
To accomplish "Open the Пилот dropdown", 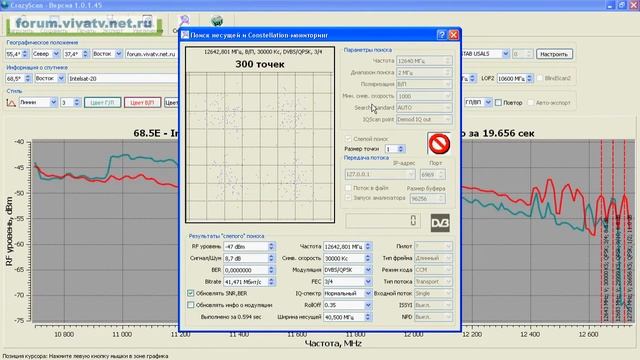I will [448, 247].
